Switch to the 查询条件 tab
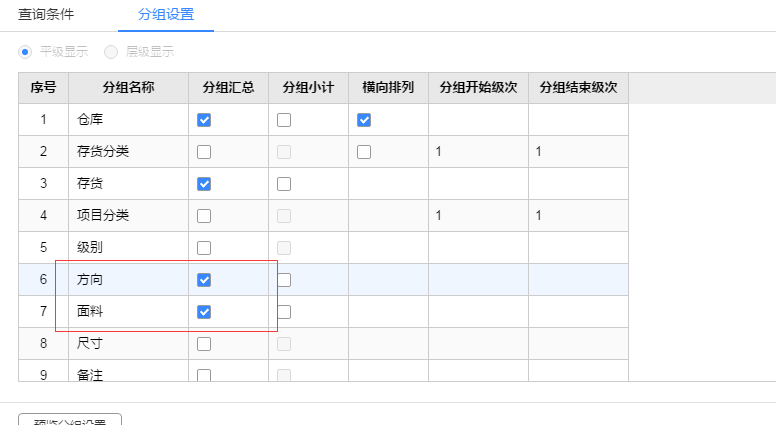776x425 pixels. pos(46,15)
